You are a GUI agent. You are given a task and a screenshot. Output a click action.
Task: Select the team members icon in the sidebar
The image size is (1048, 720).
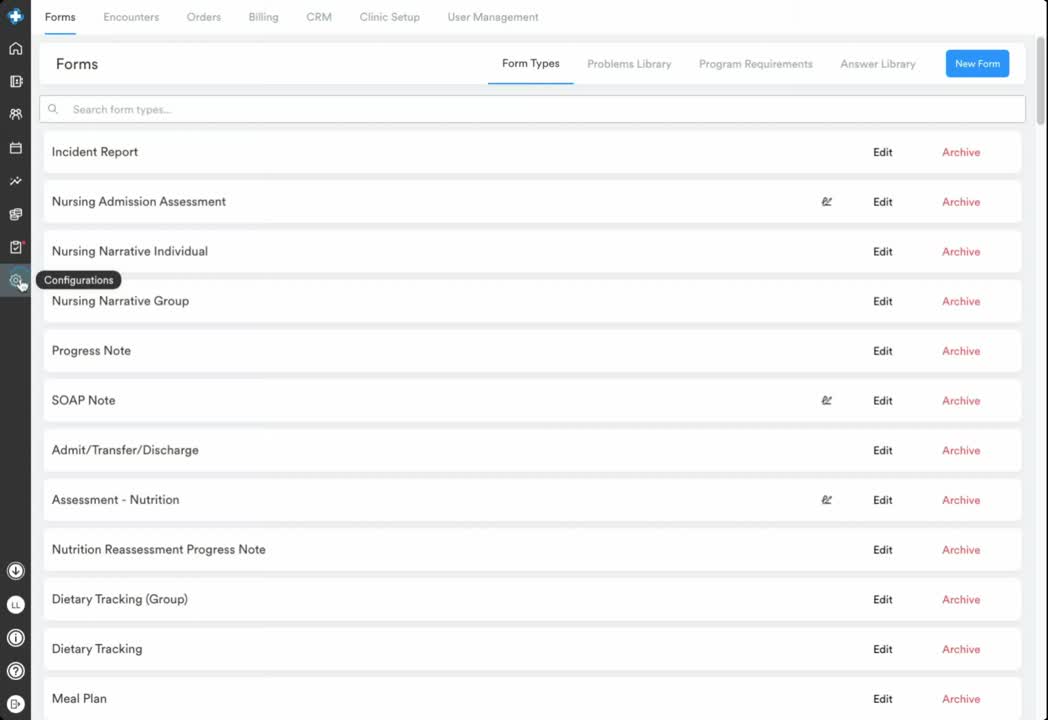click(x=15, y=114)
